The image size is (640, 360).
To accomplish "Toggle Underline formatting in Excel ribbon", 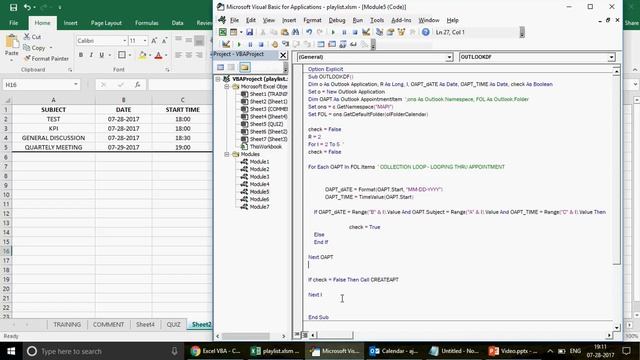I will point(102,55).
